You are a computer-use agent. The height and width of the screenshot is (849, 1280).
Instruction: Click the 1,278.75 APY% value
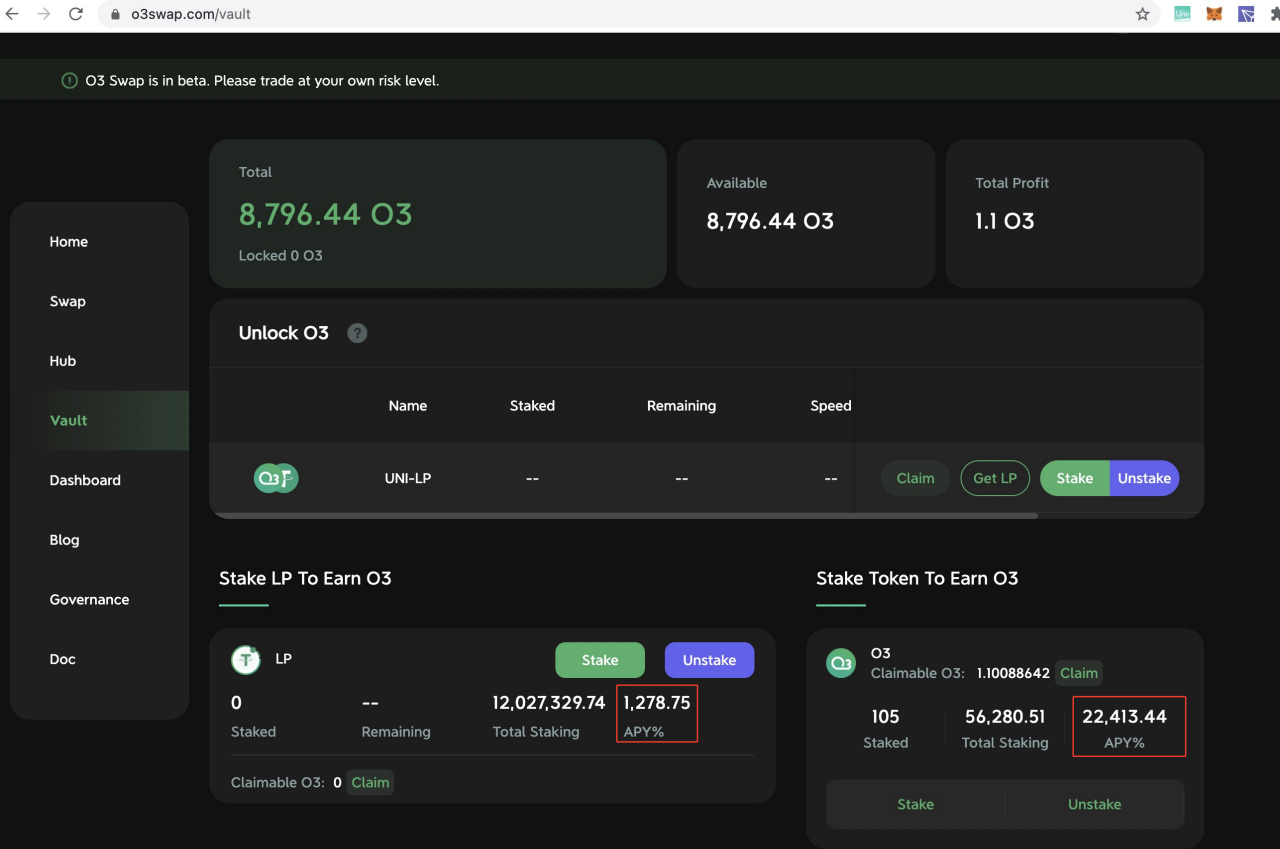tap(657, 703)
